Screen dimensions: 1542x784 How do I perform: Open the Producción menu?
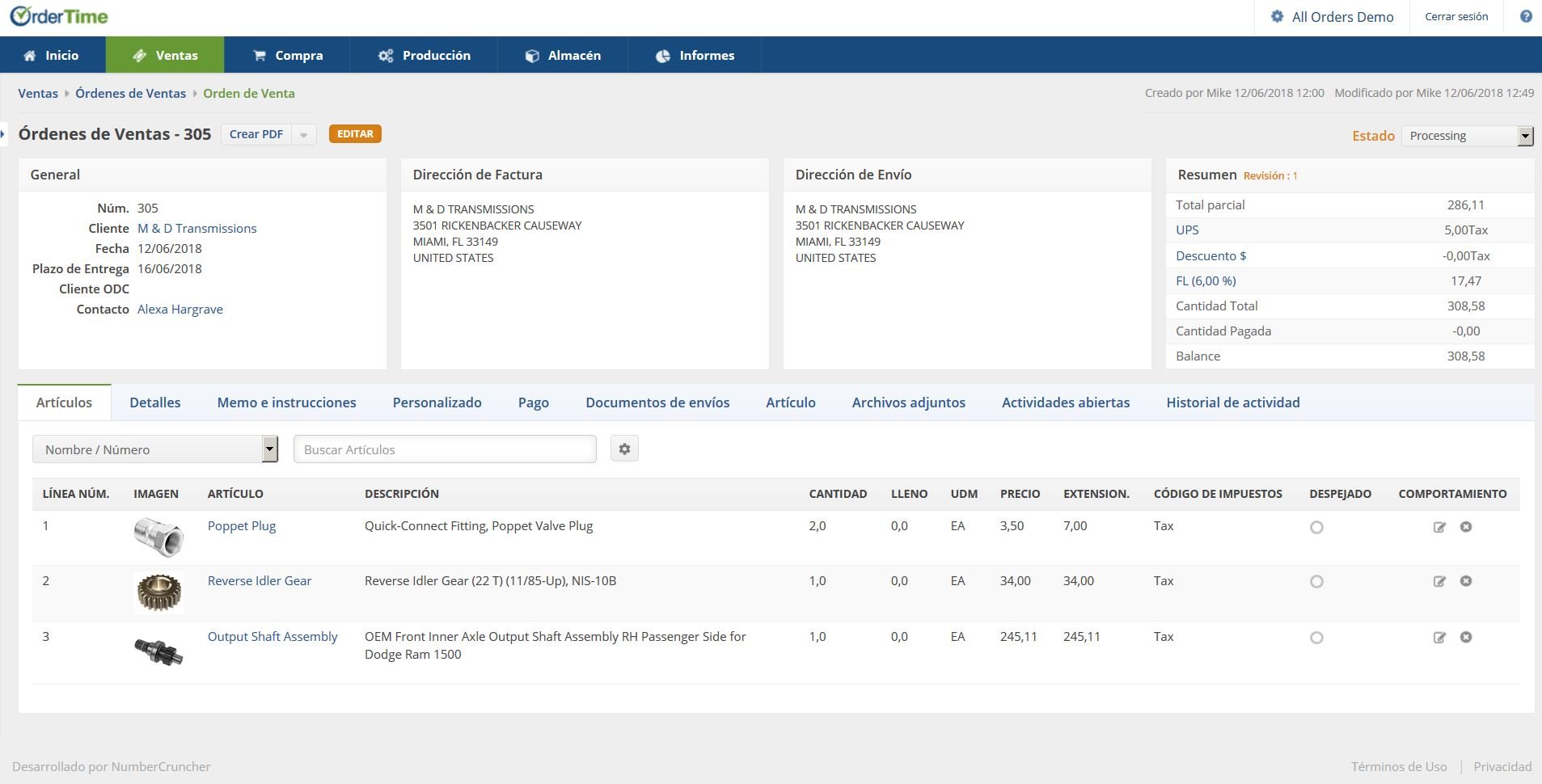(425, 55)
